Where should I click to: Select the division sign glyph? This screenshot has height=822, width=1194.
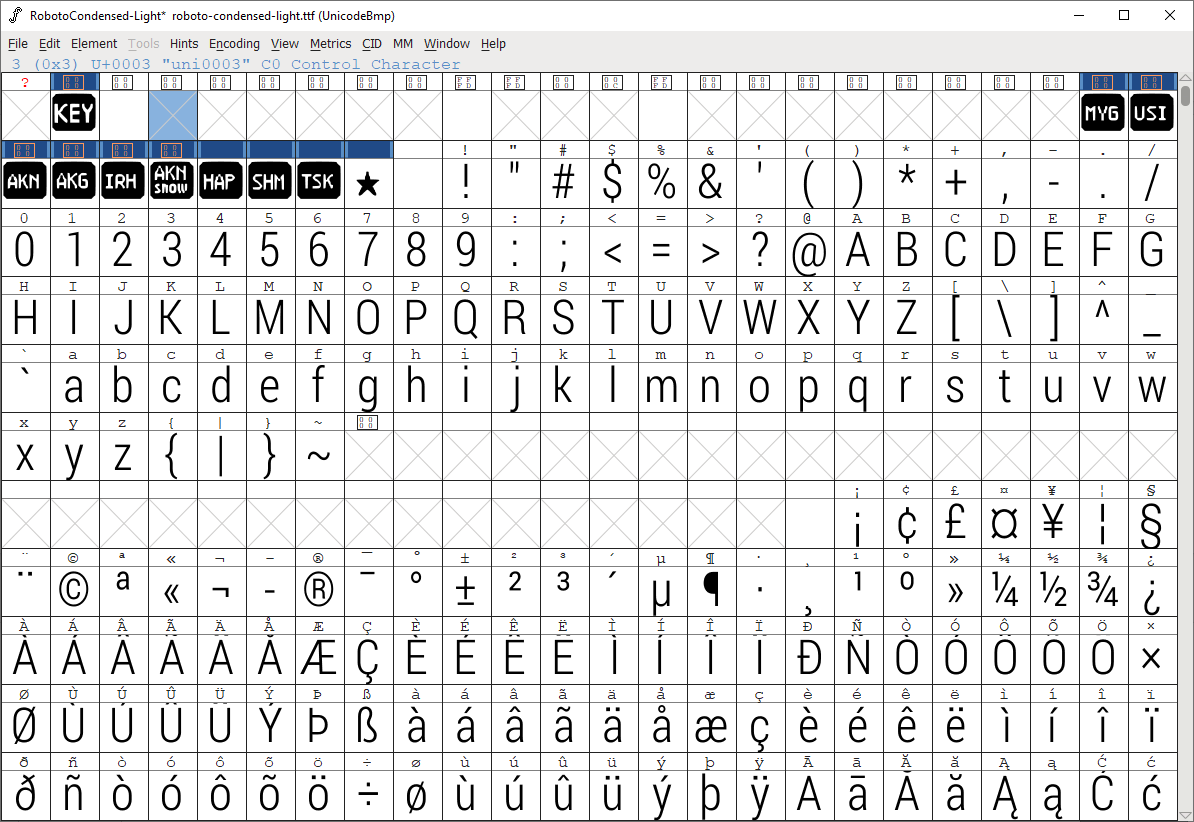coord(368,795)
